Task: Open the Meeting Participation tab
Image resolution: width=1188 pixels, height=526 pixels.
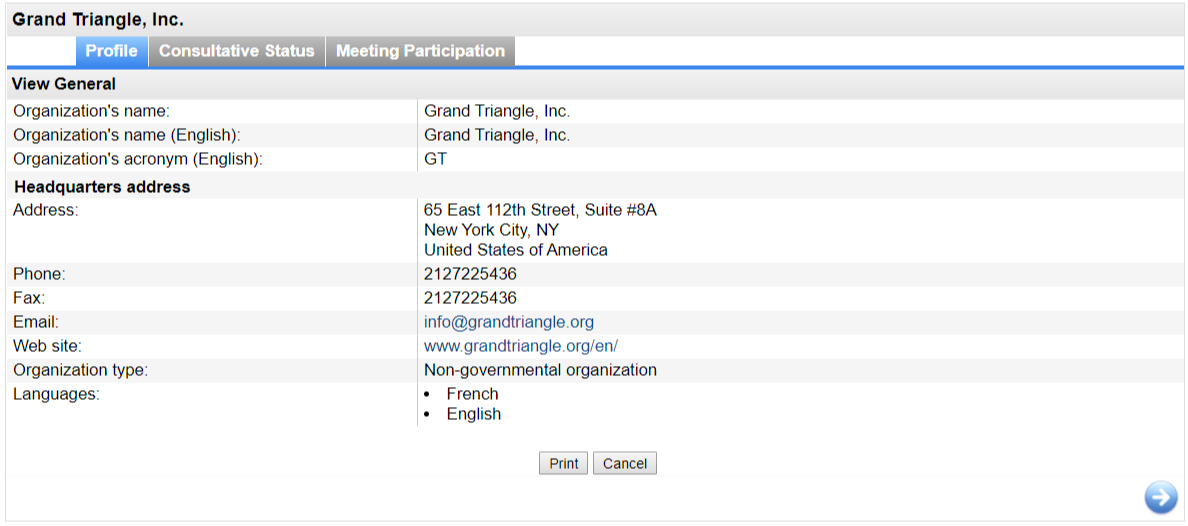Action: tap(420, 52)
